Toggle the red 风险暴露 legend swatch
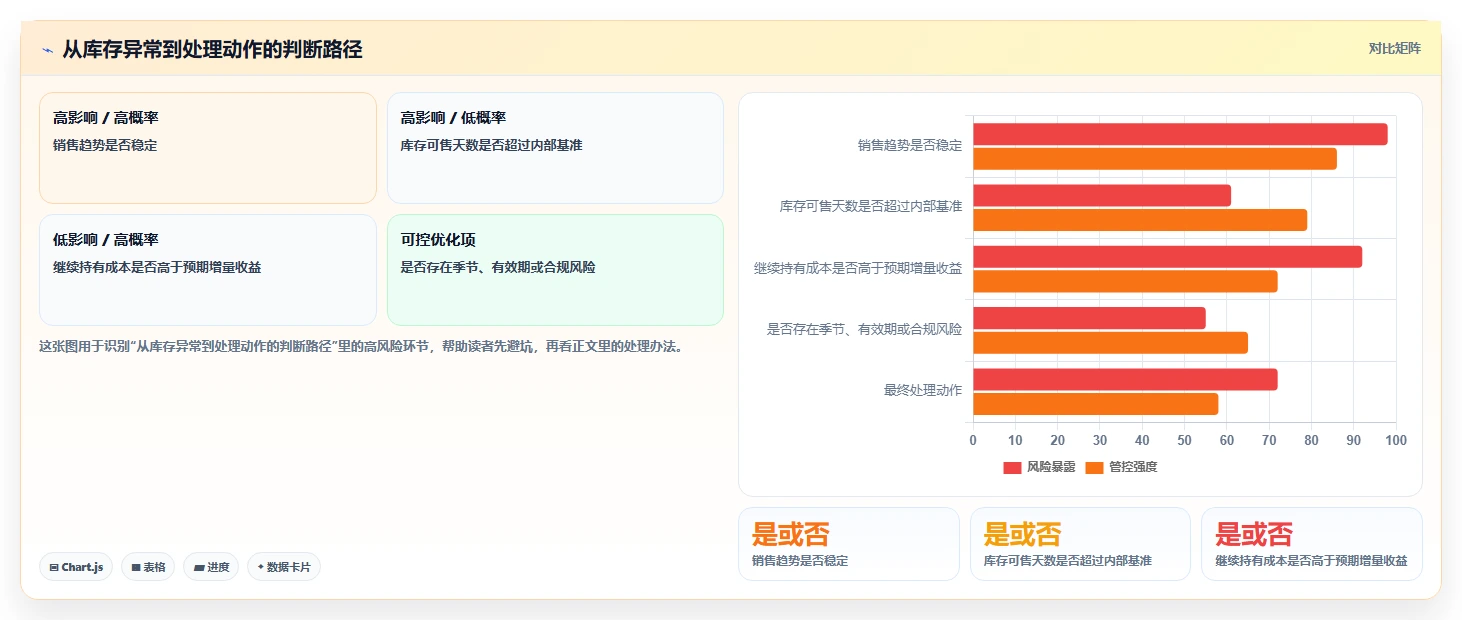The image size is (1462, 620). tap(1012, 467)
